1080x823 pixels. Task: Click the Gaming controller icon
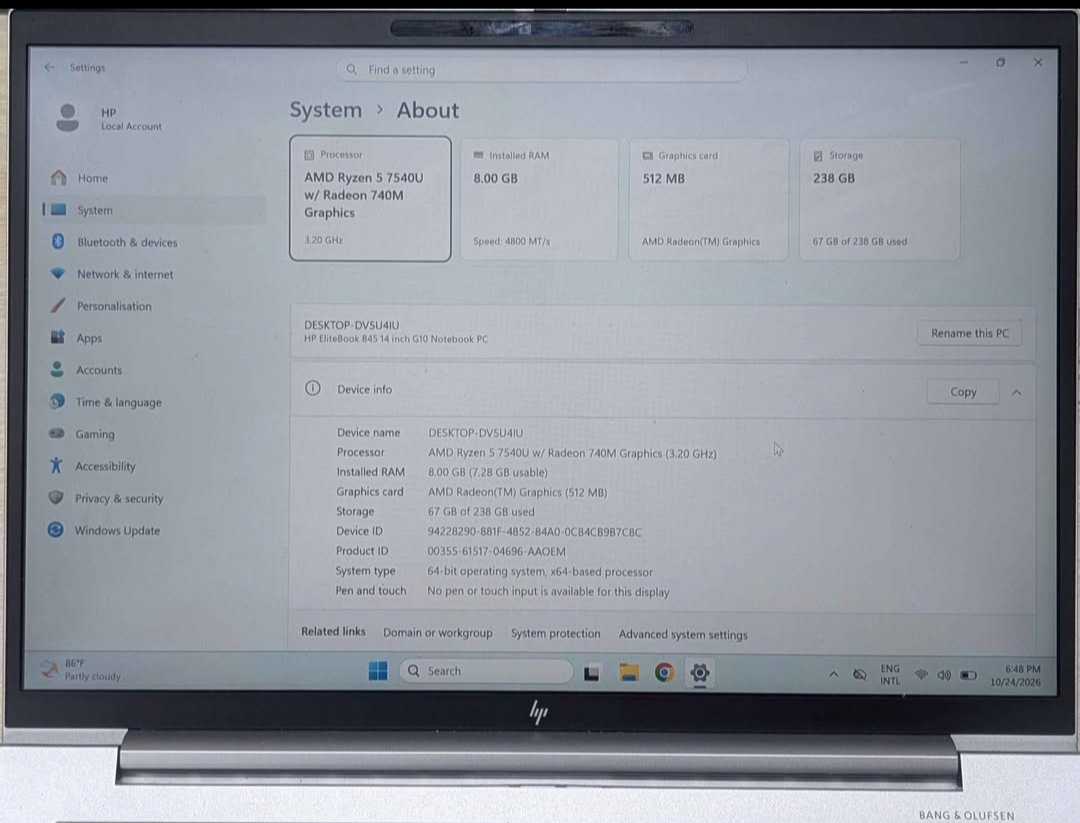pos(57,434)
